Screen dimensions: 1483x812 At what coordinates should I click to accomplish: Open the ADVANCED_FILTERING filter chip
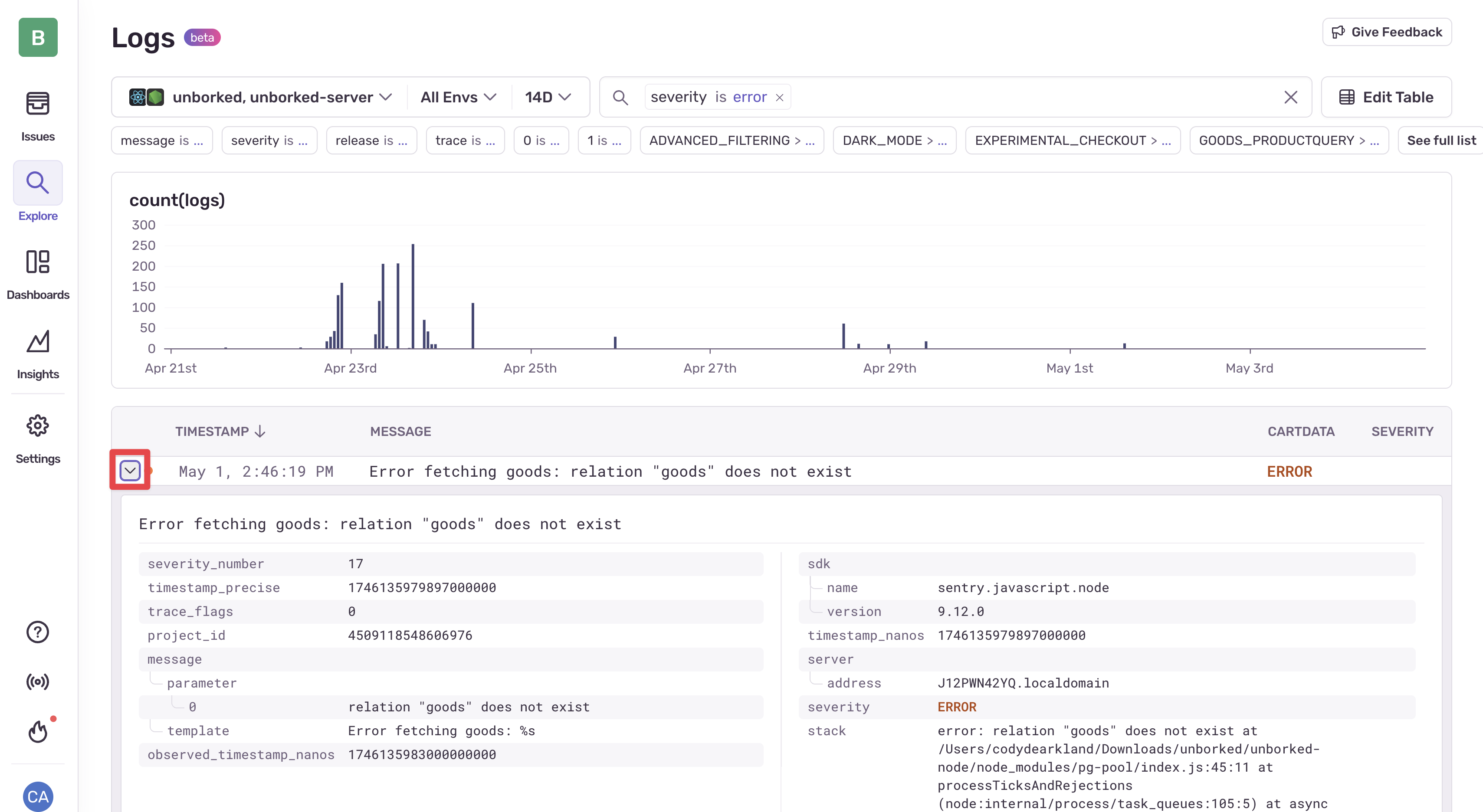732,140
